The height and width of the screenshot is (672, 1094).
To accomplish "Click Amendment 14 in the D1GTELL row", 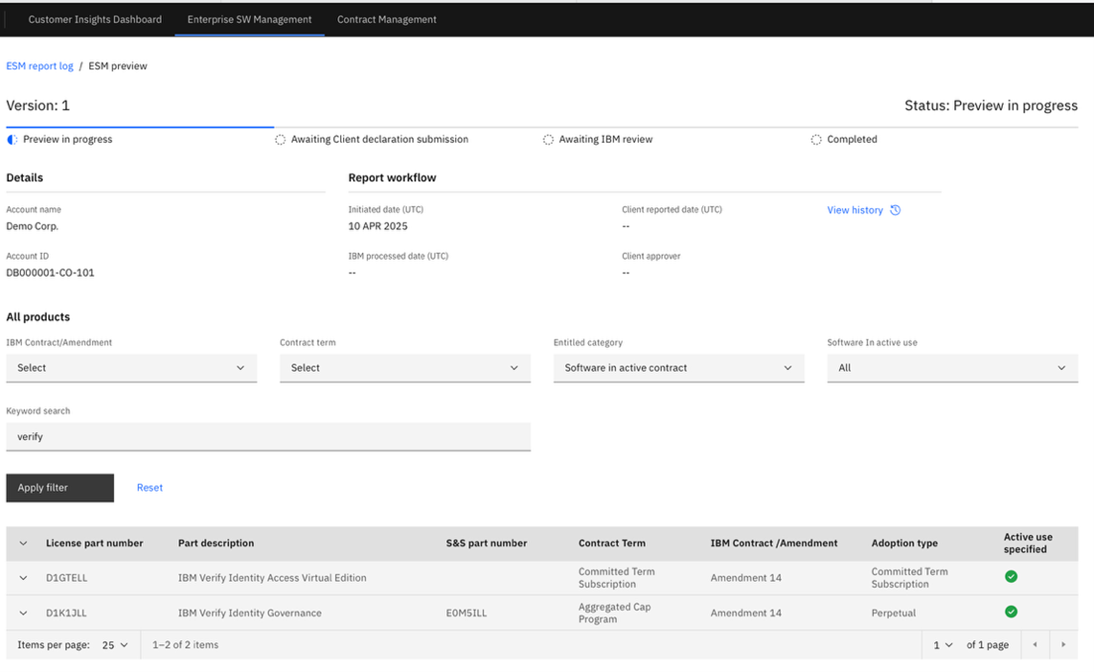I will (x=746, y=578).
